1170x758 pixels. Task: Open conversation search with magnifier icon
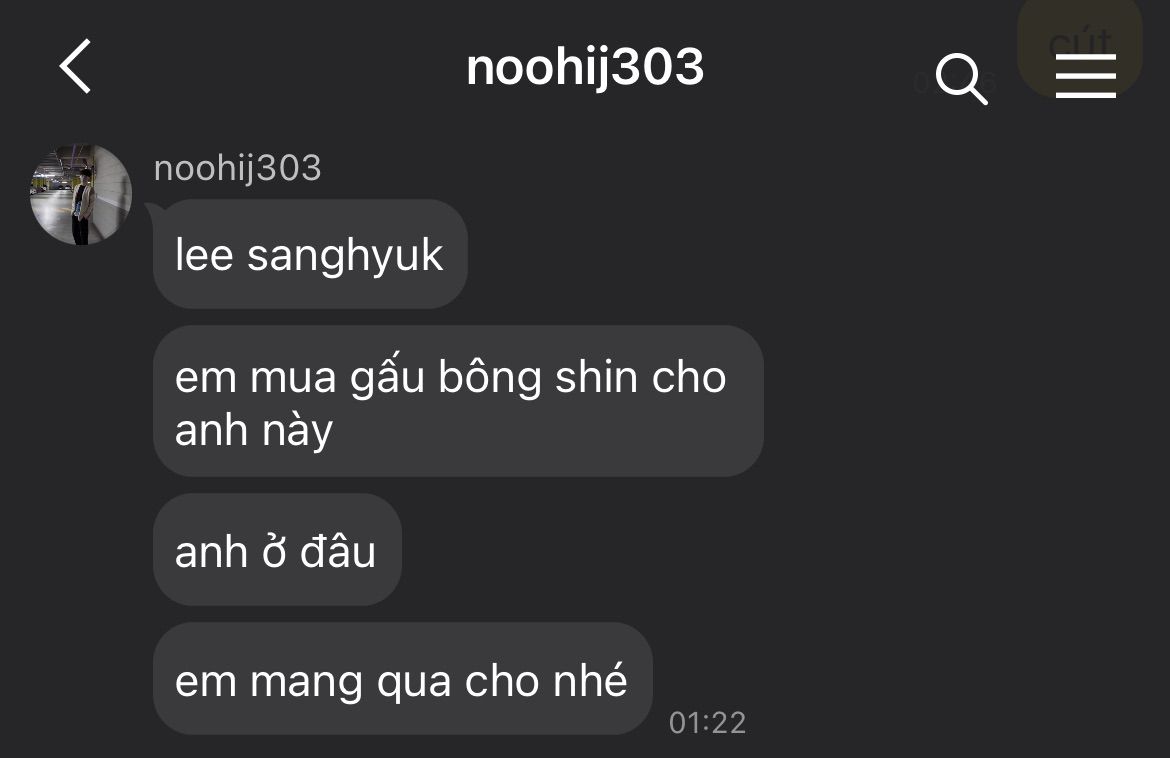pyautogui.click(x=961, y=78)
